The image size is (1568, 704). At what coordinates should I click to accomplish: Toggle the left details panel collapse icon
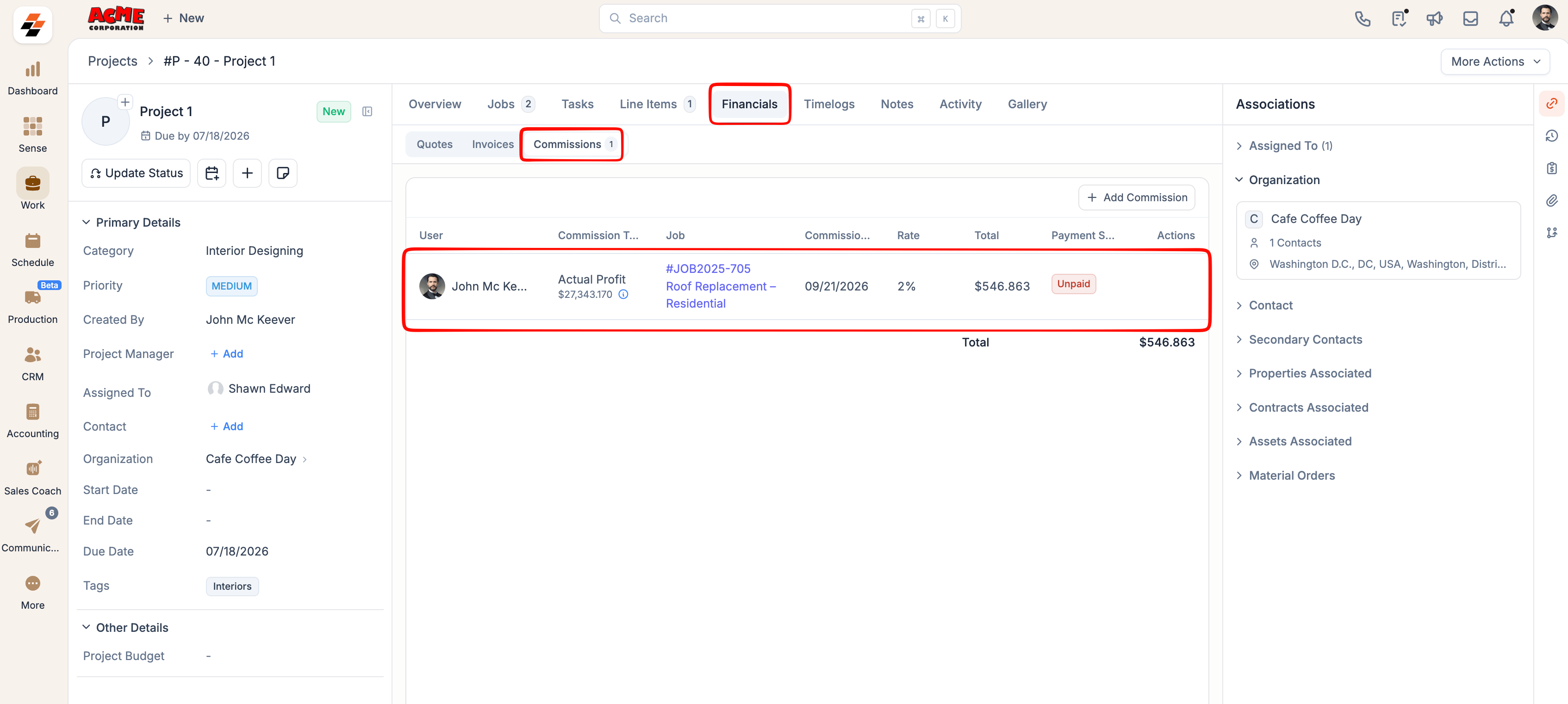point(367,111)
